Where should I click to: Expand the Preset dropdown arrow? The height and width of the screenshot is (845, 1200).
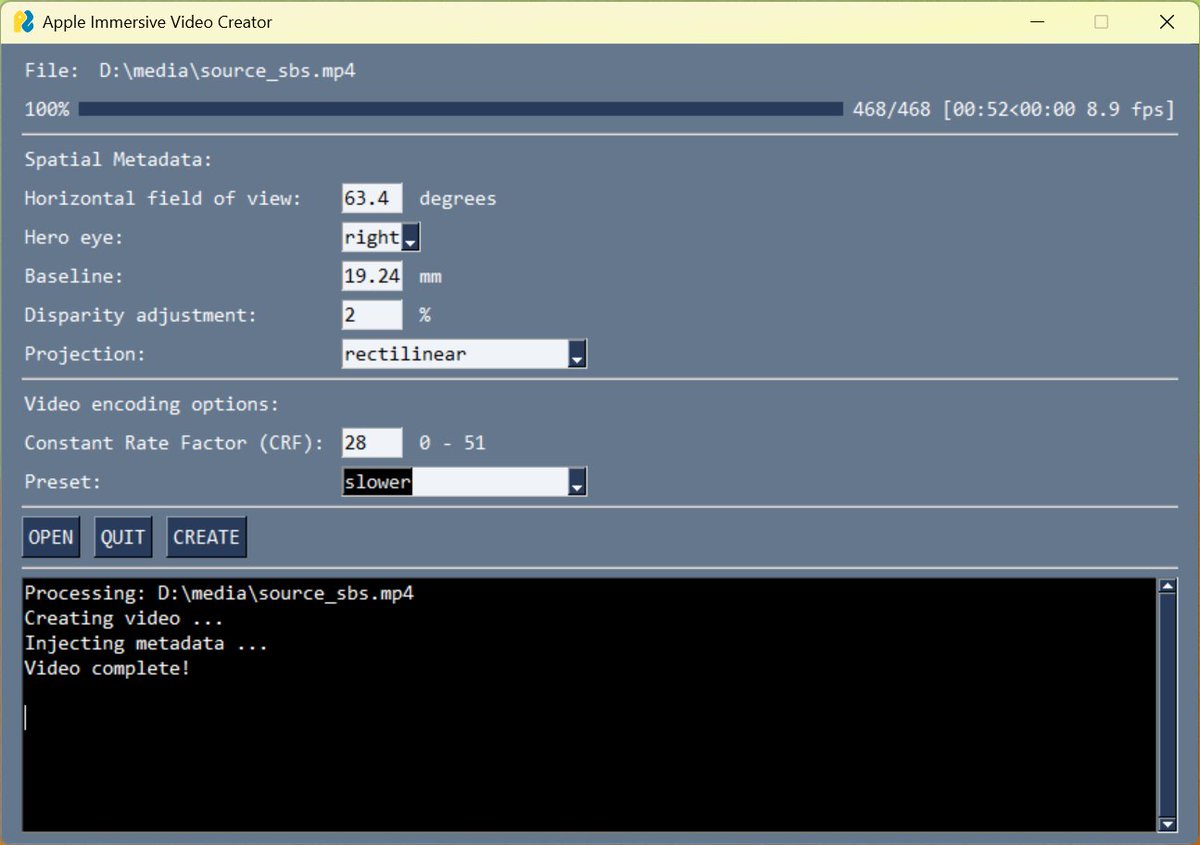click(x=577, y=482)
